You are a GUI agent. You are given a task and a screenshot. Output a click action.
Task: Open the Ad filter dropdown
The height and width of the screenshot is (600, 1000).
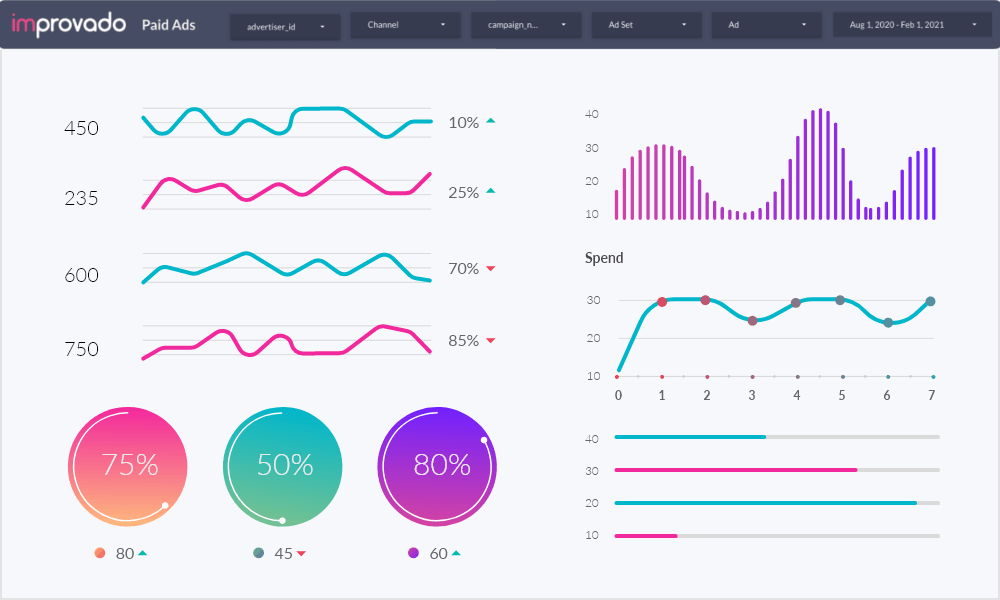tap(766, 25)
